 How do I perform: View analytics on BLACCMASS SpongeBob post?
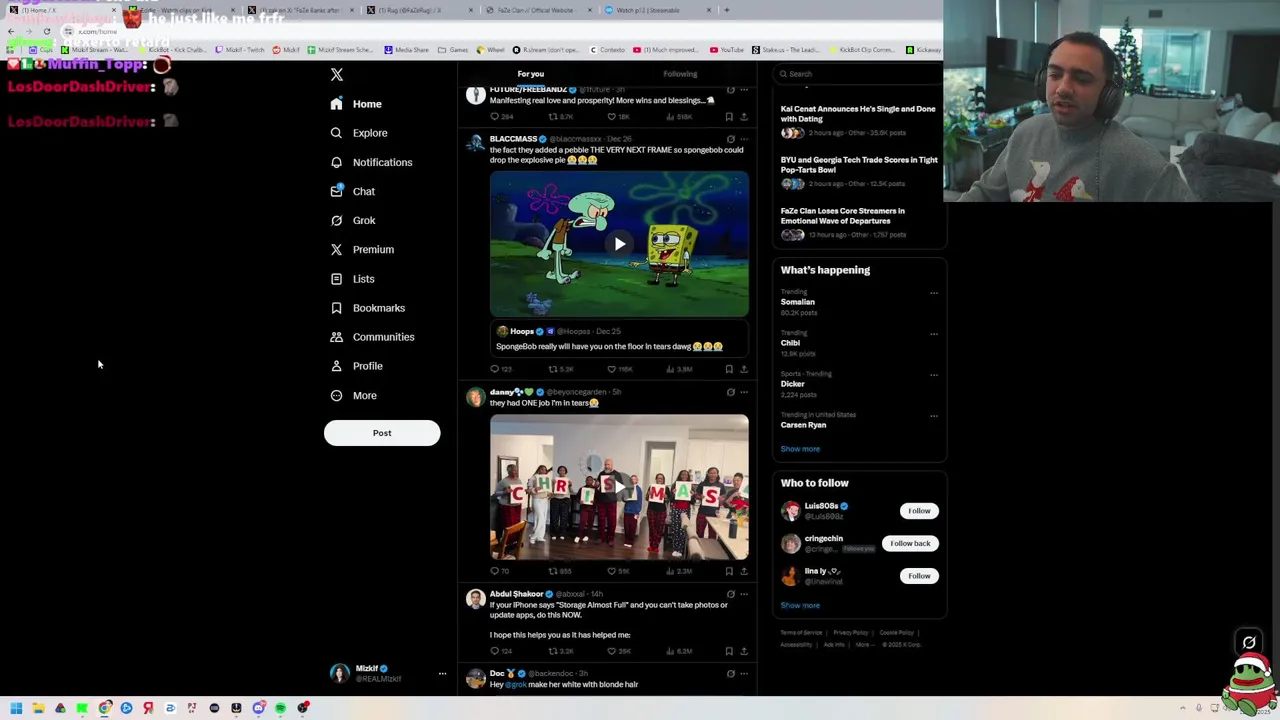pyautogui.click(x=679, y=369)
